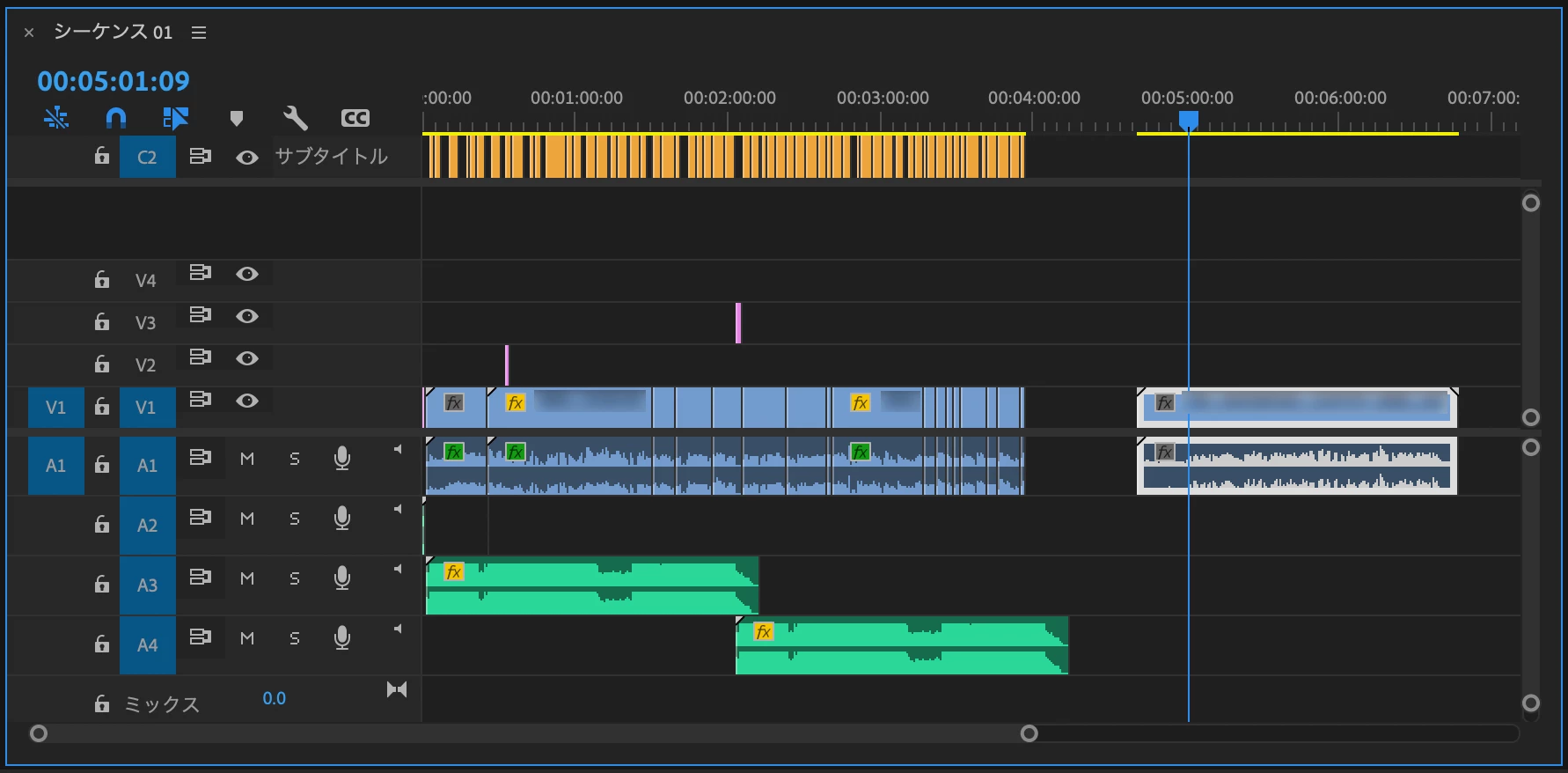Viewport: 1568px width, 773px height.
Task: Click the playhead marker on time ruler
Action: click(x=1189, y=120)
